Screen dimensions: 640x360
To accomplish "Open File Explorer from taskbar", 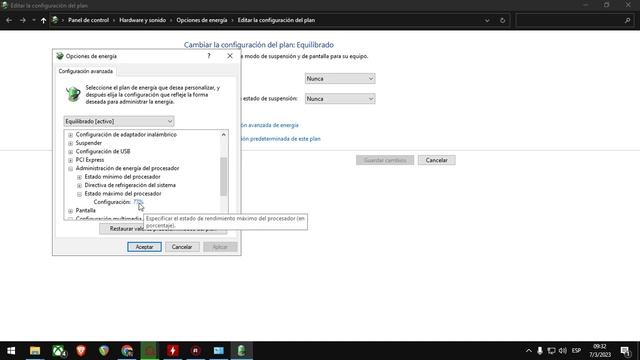I will pos(35,351).
